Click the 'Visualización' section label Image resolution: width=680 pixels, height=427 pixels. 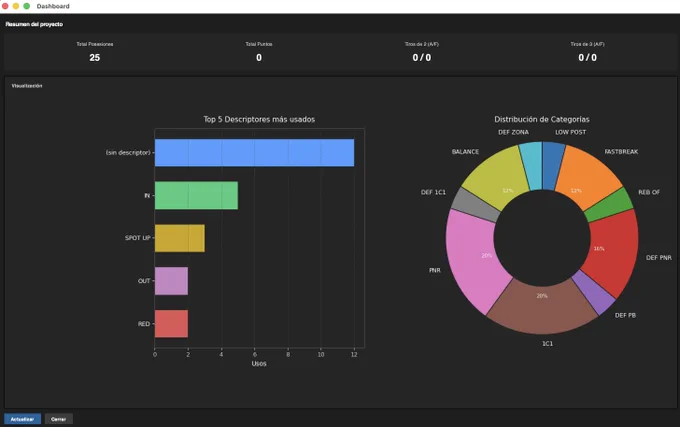(x=27, y=86)
